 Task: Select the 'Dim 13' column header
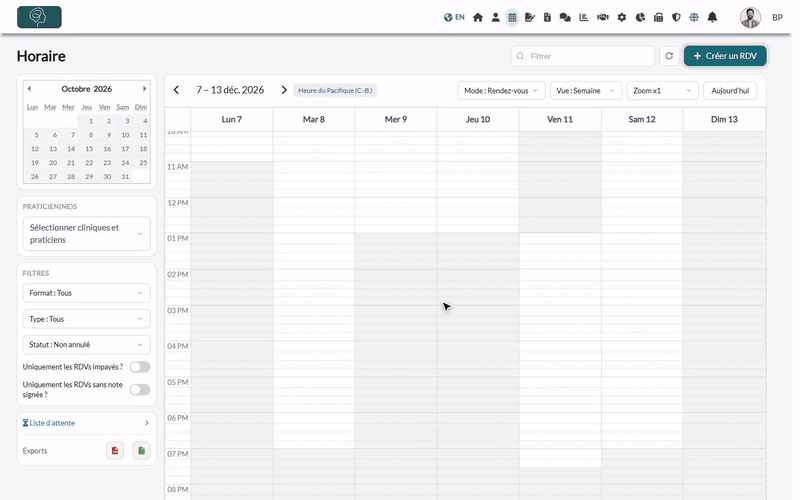724,119
